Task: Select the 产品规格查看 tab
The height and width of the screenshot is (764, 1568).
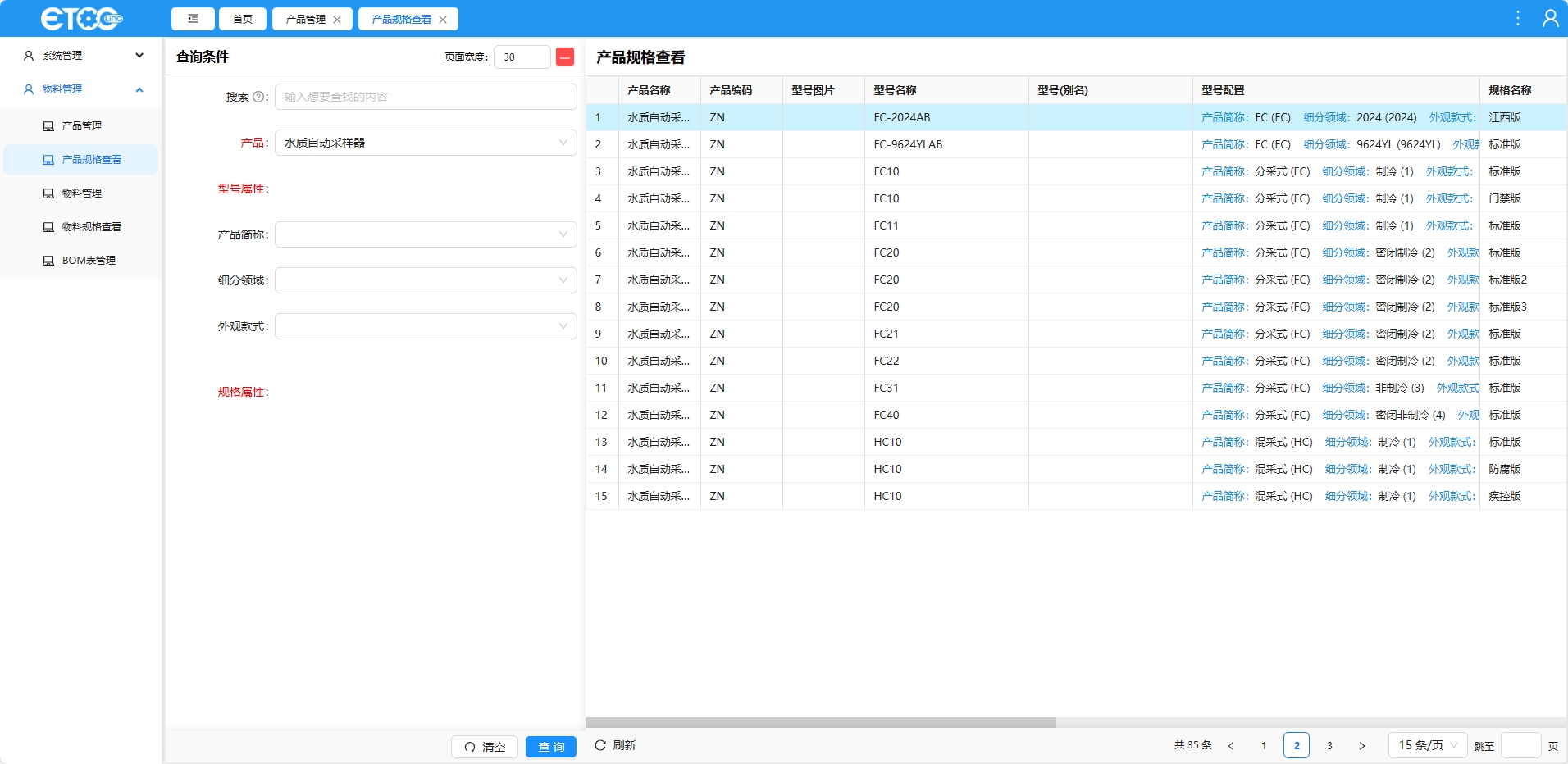Action: click(401, 20)
